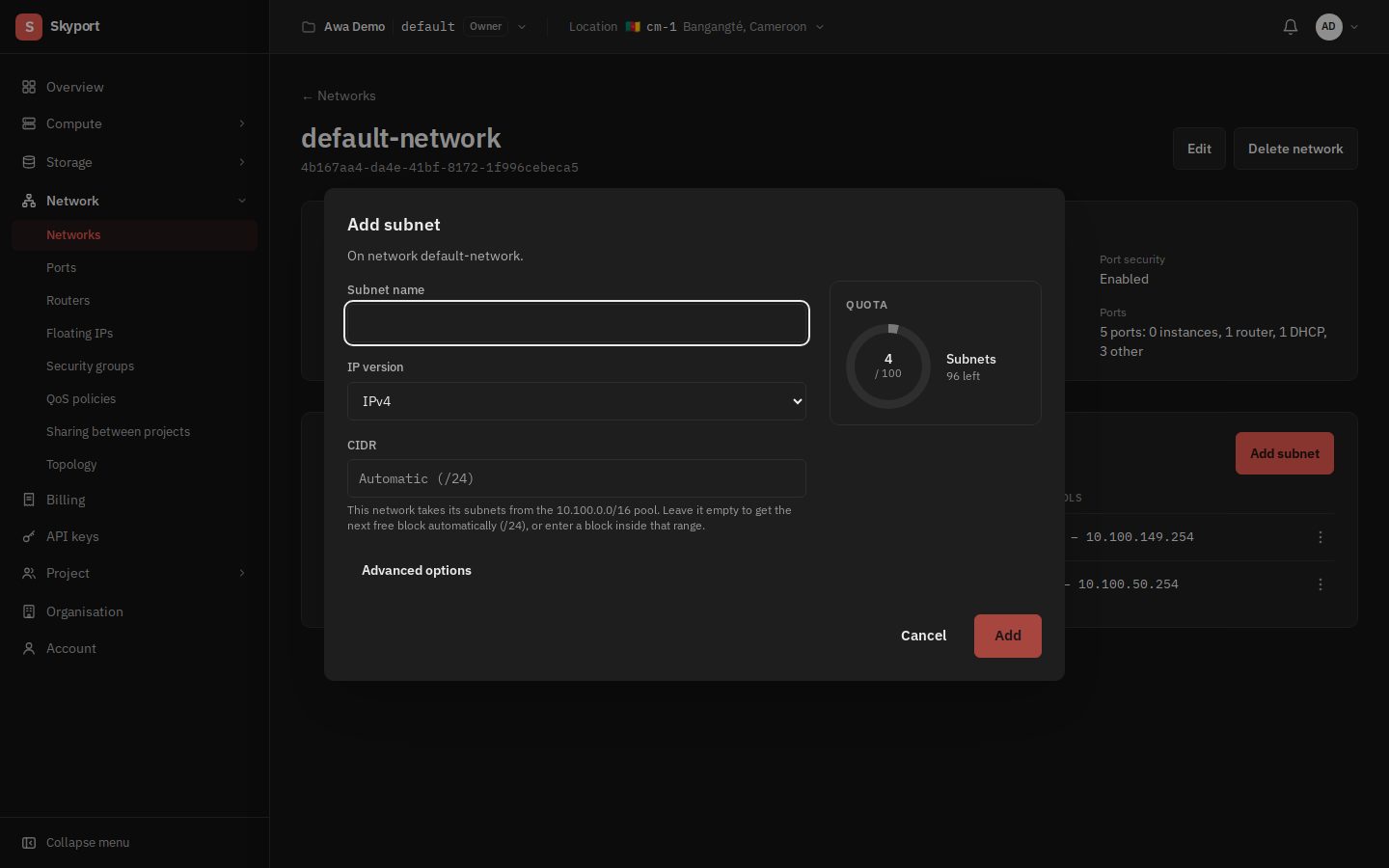
Task: Open the IP version dropdown
Action: tap(577, 401)
